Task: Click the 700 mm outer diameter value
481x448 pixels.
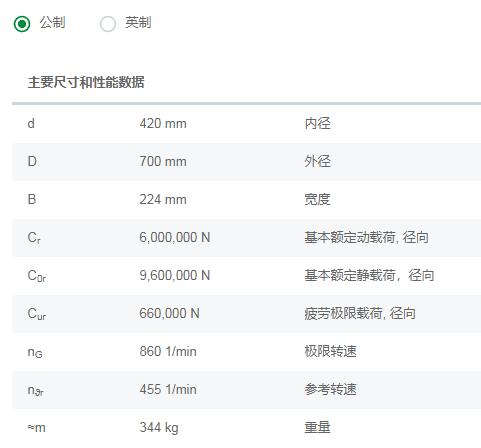Action: (163, 162)
